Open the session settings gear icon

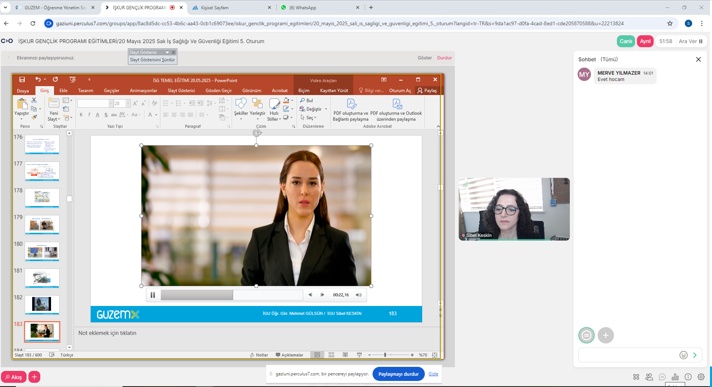701,377
